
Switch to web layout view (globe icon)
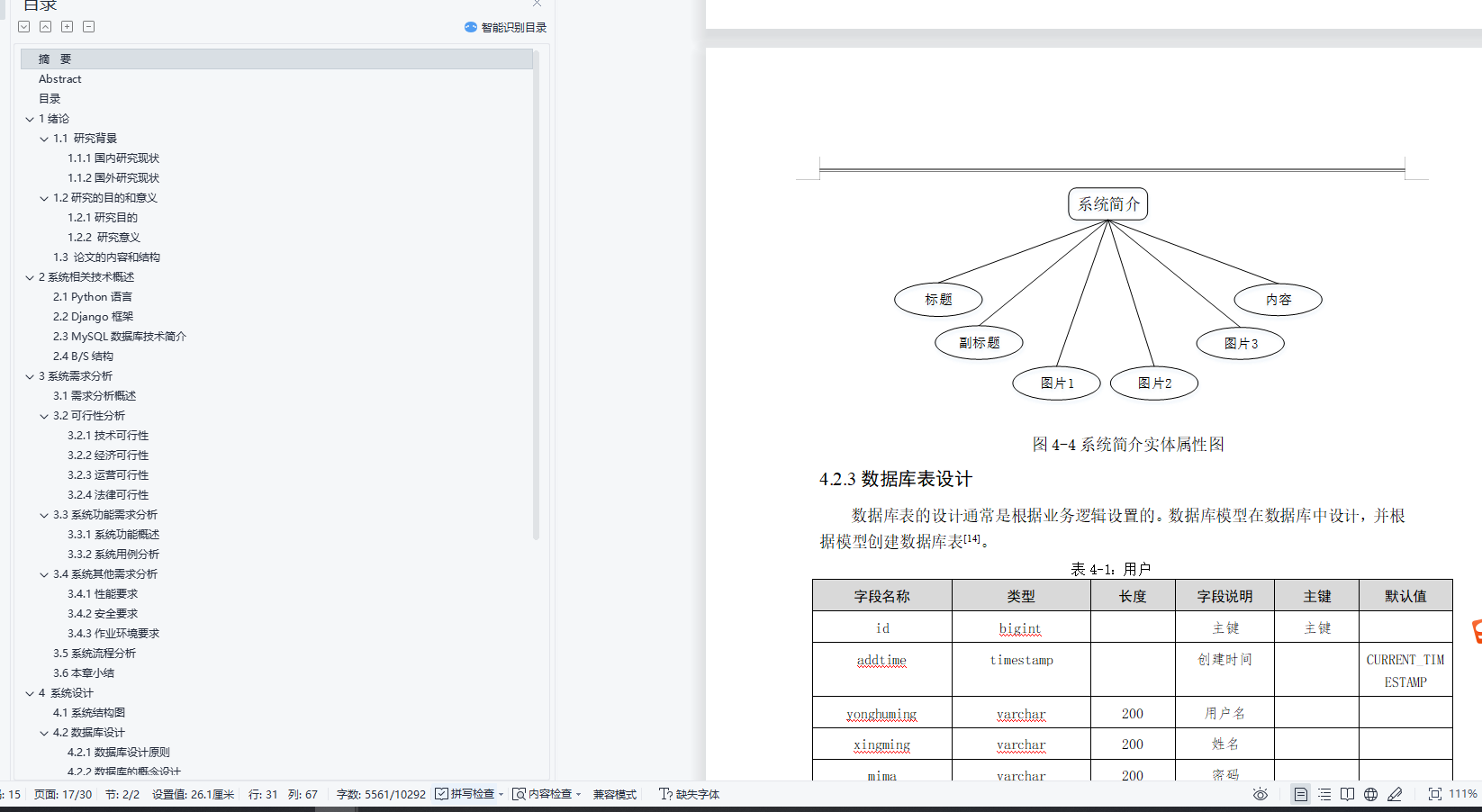1370,794
